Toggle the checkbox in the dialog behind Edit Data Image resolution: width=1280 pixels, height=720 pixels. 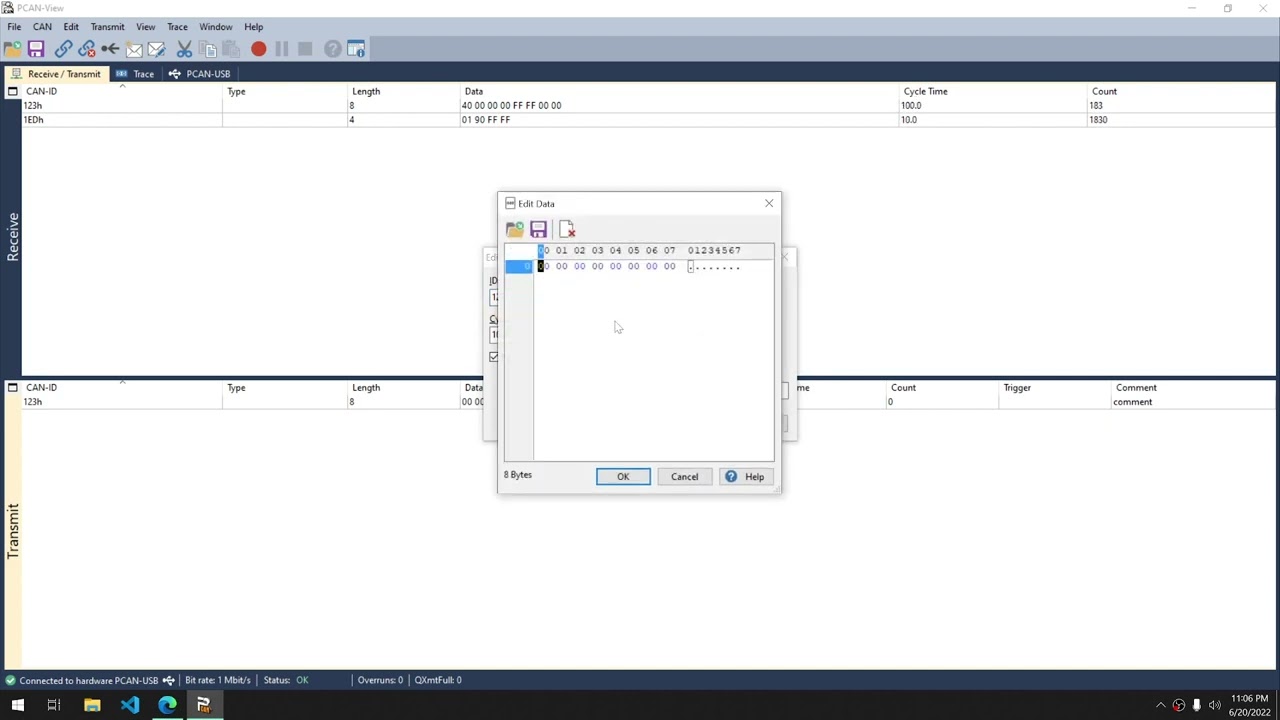coord(494,357)
